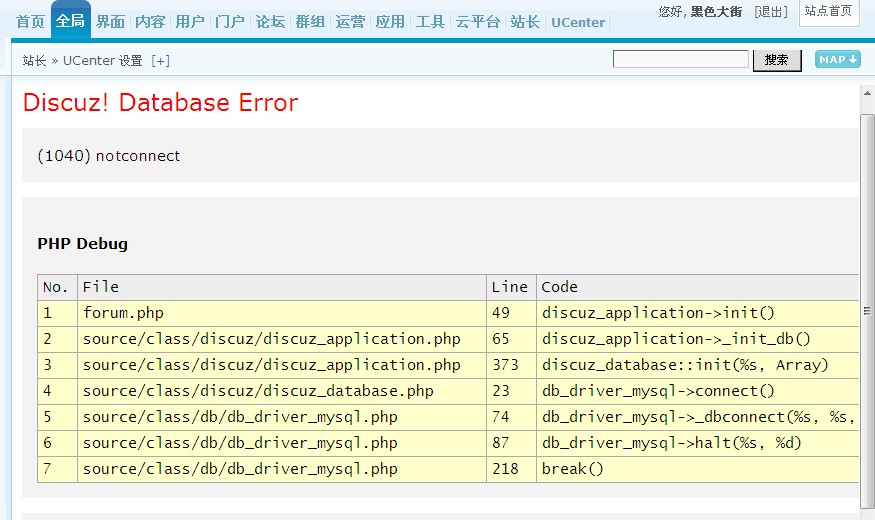Select the 全局 tab
Screen dimensions: 875x520
pos(70,21)
